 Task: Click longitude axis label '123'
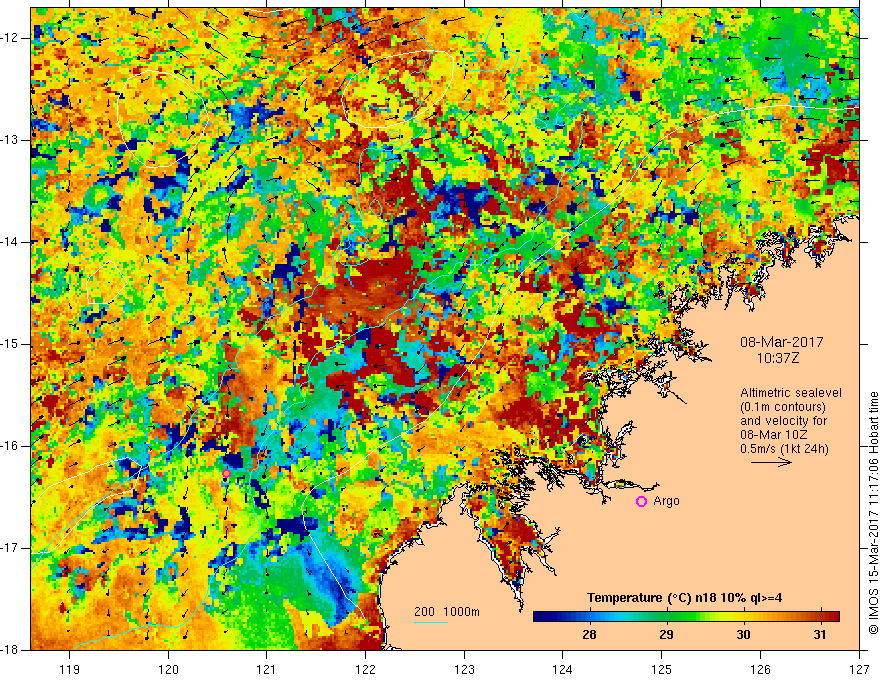click(x=464, y=669)
